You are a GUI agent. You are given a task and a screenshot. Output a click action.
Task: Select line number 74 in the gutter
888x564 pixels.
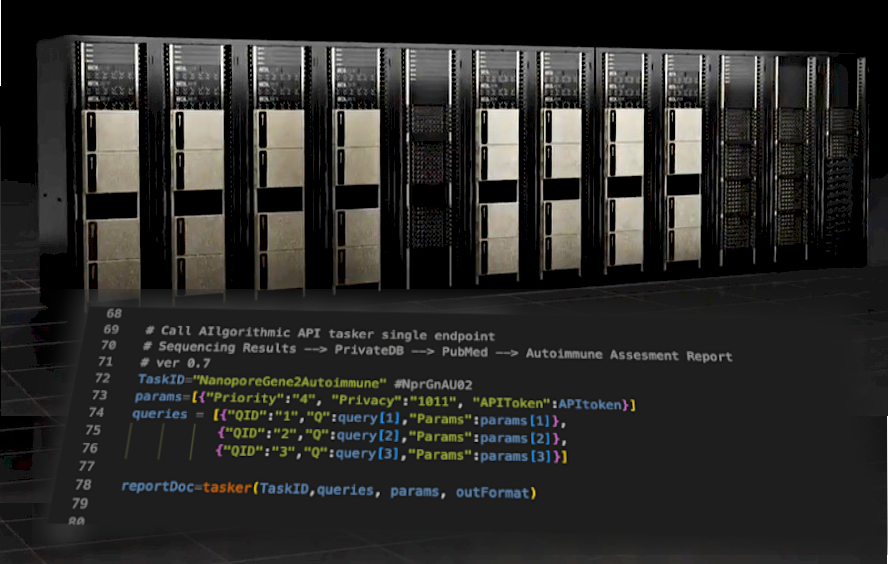(x=96, y=412)
